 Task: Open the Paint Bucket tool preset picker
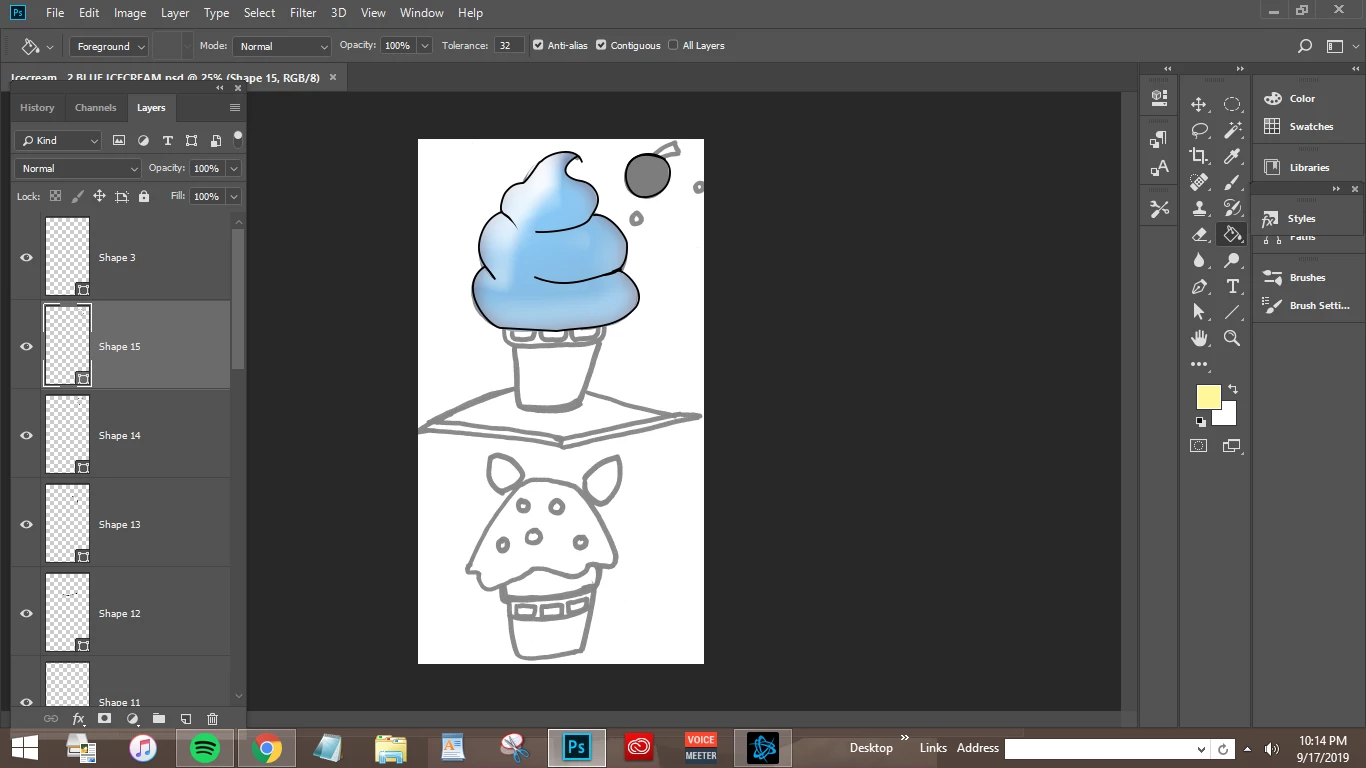36,46
